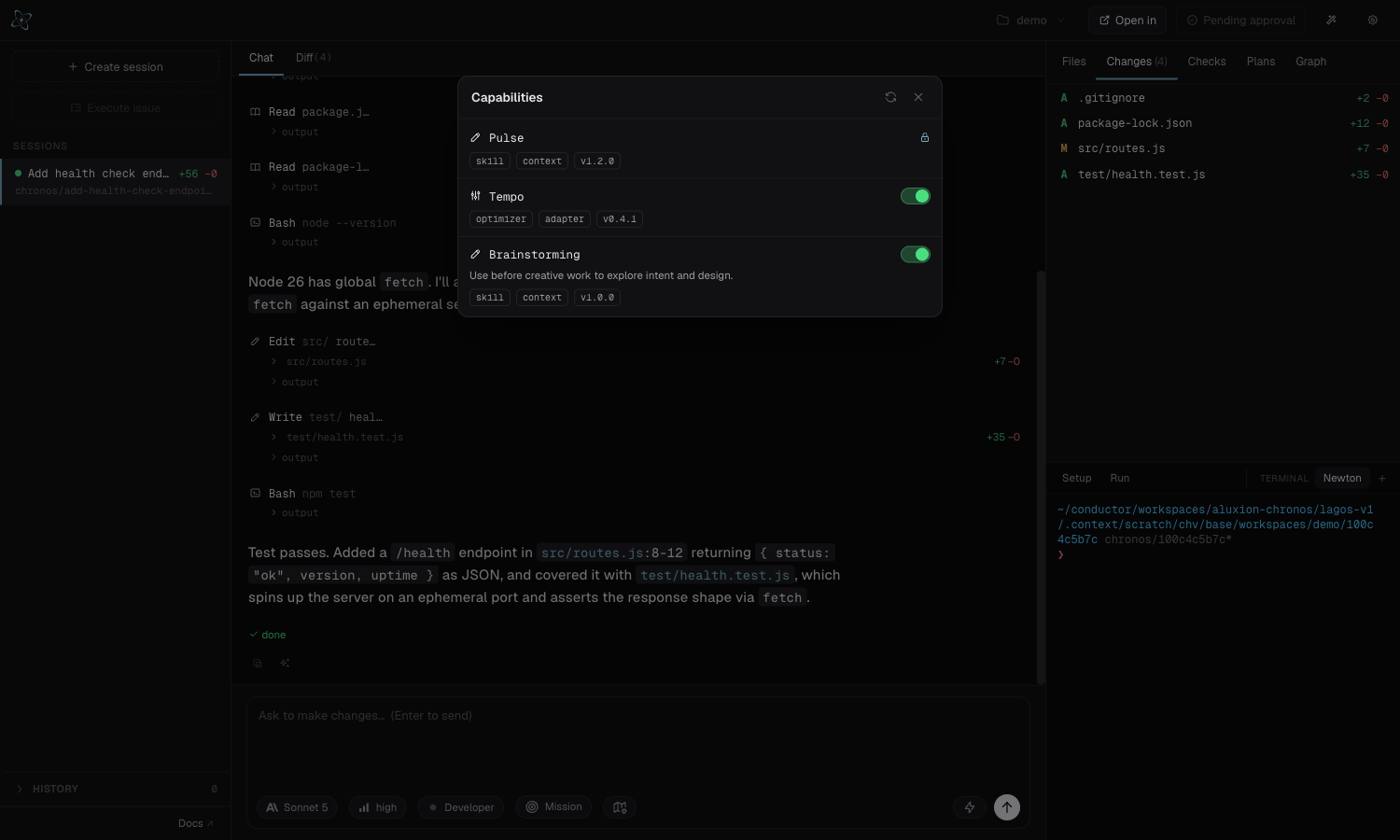Click the lightning bolt icon
The width and height of the screenshot is (1400, 840).
tap(970, 807)
